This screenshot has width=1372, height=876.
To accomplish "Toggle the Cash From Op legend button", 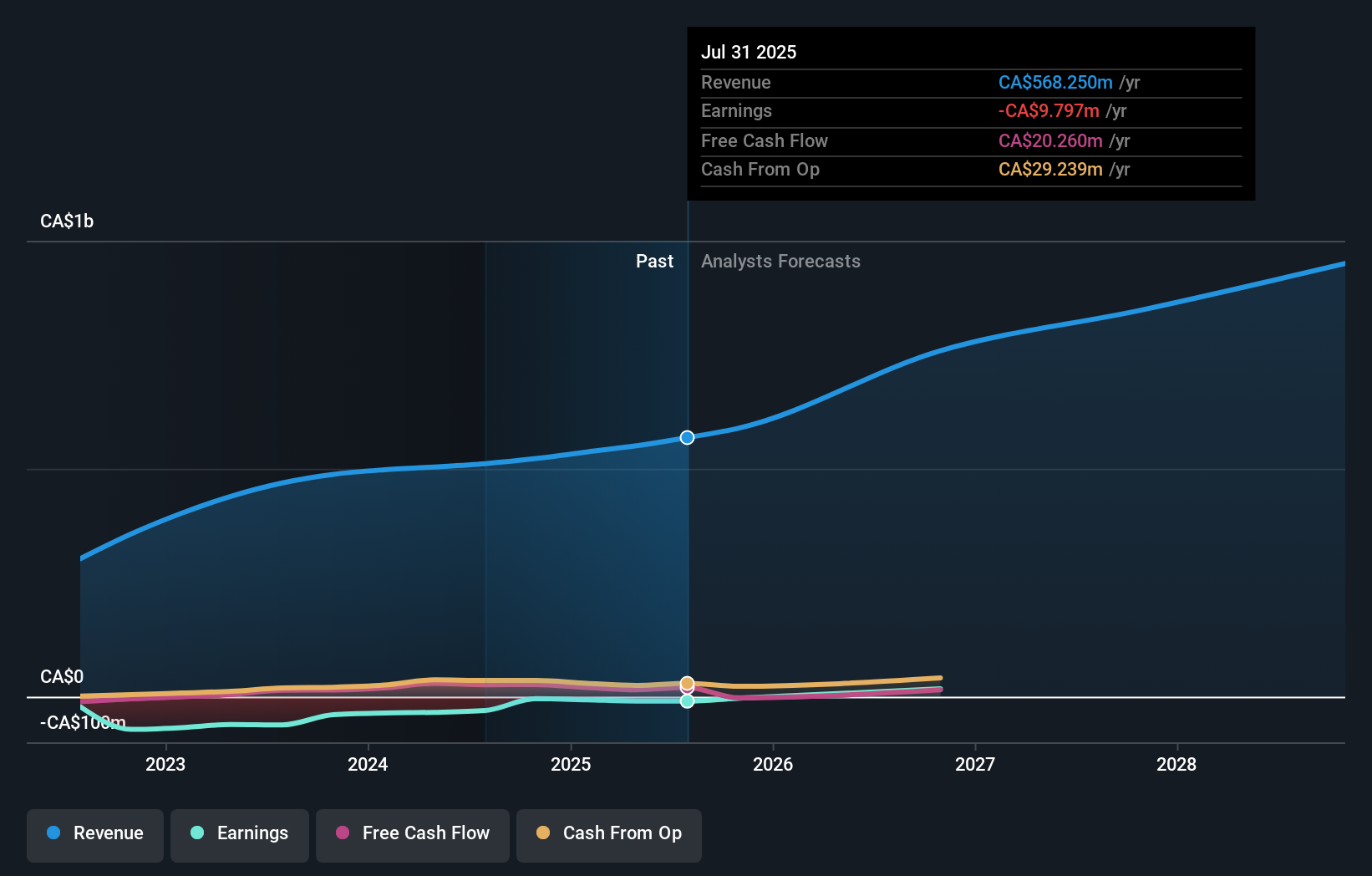I will 609,834.
